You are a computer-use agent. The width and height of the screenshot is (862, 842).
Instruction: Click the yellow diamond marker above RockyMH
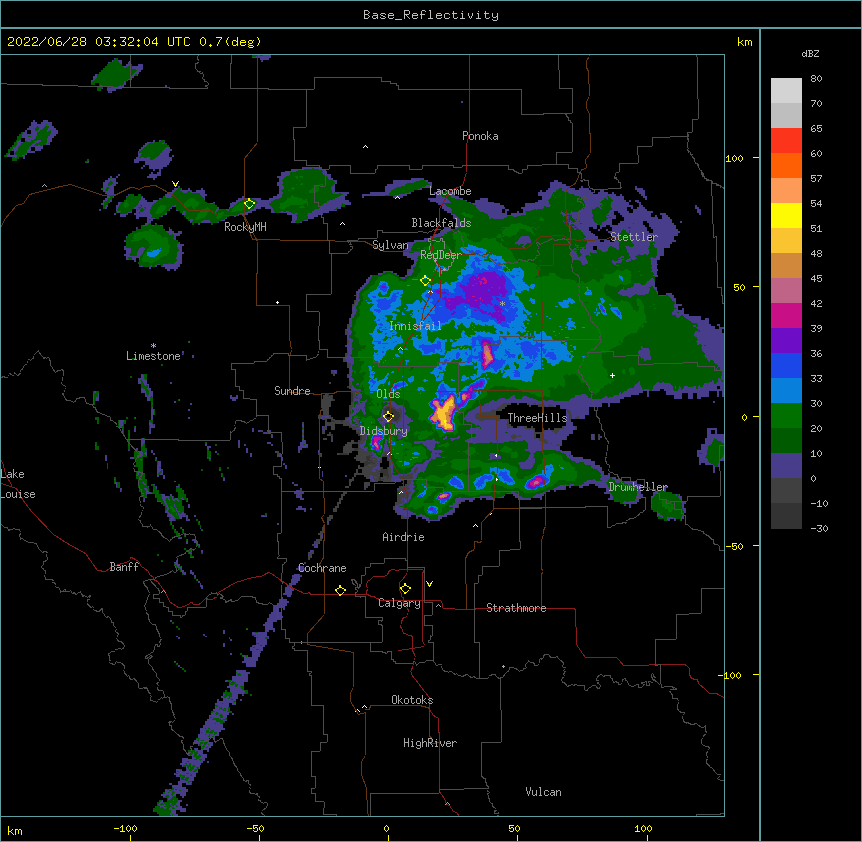coord(250,204)
